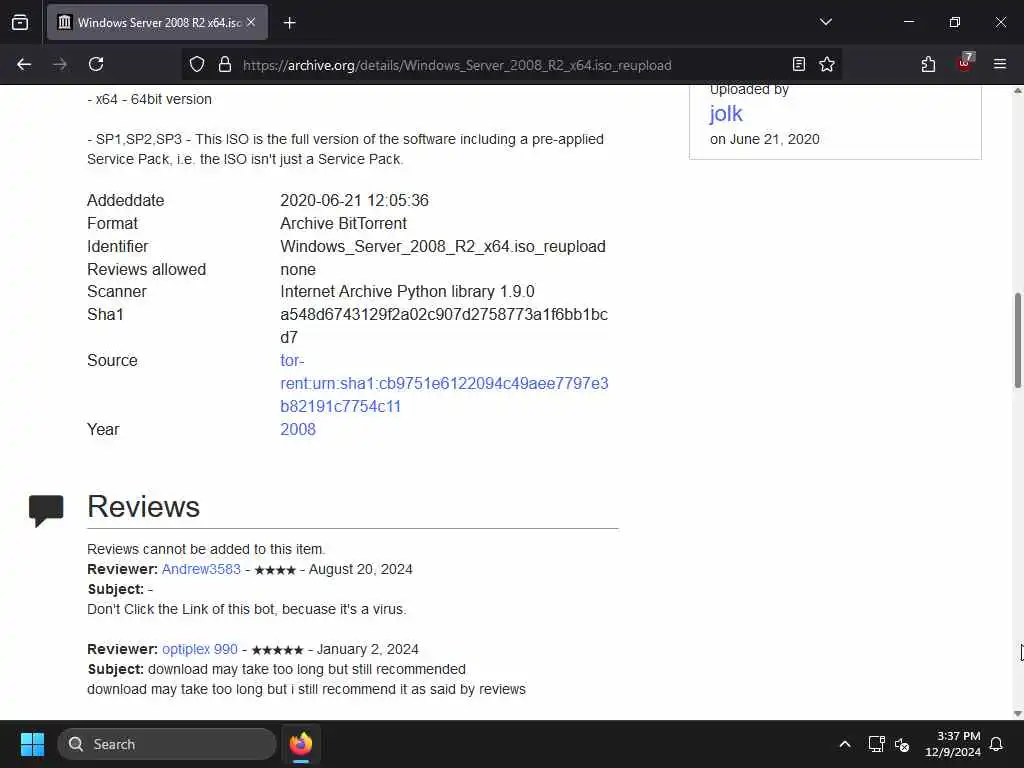Open tracking protection shield icon

[x=197, y=65]
